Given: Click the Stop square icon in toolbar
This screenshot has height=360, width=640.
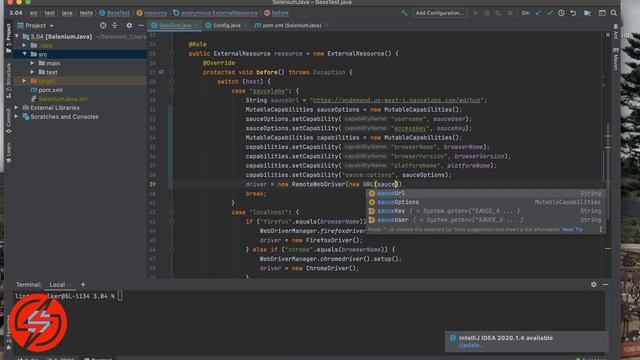Looking at the screenshot, I should click(510, 13).
